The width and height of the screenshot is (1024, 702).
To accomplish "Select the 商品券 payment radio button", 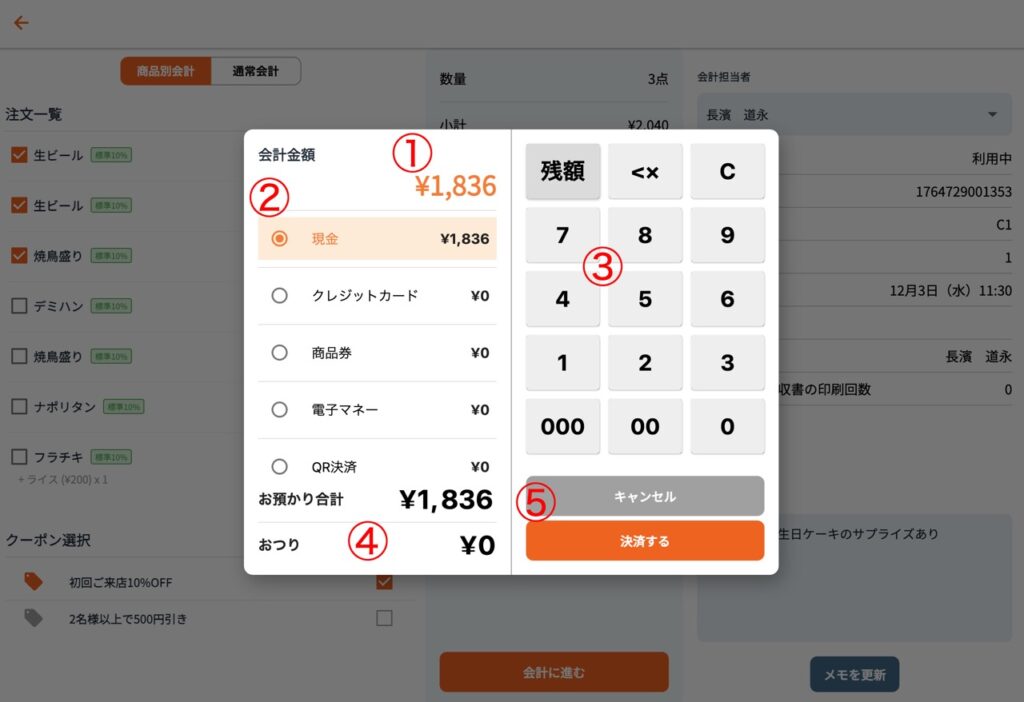I will click(x=280, y=353).
